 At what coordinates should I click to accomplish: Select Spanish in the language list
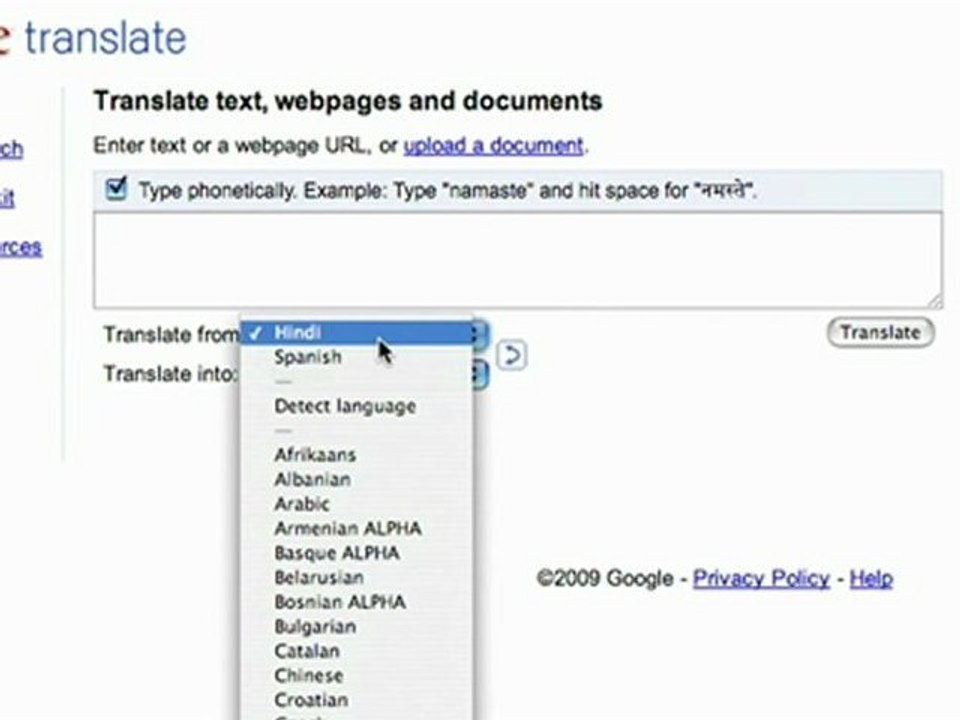pyautogui.click(x=357, y=357)
